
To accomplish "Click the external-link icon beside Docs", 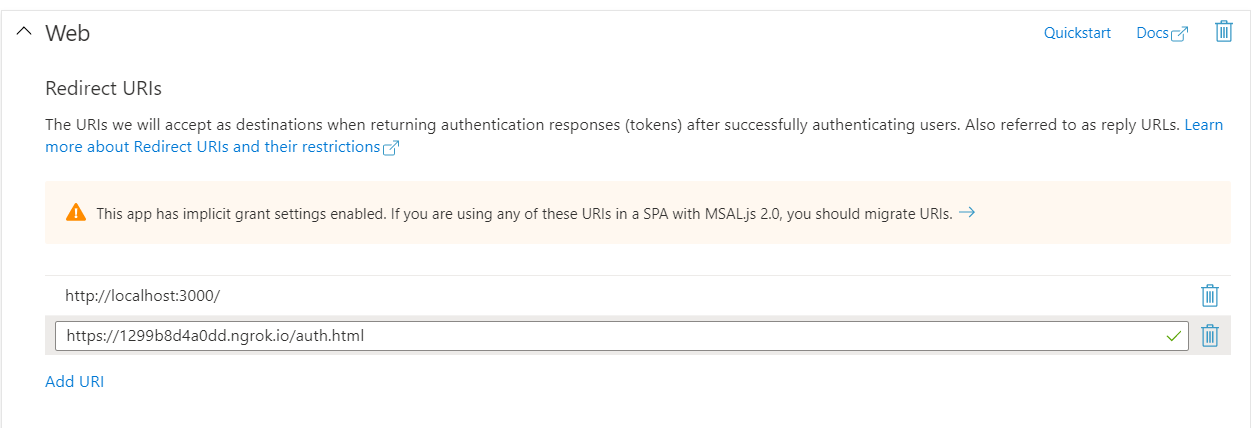I will [x=1180, y=34].
